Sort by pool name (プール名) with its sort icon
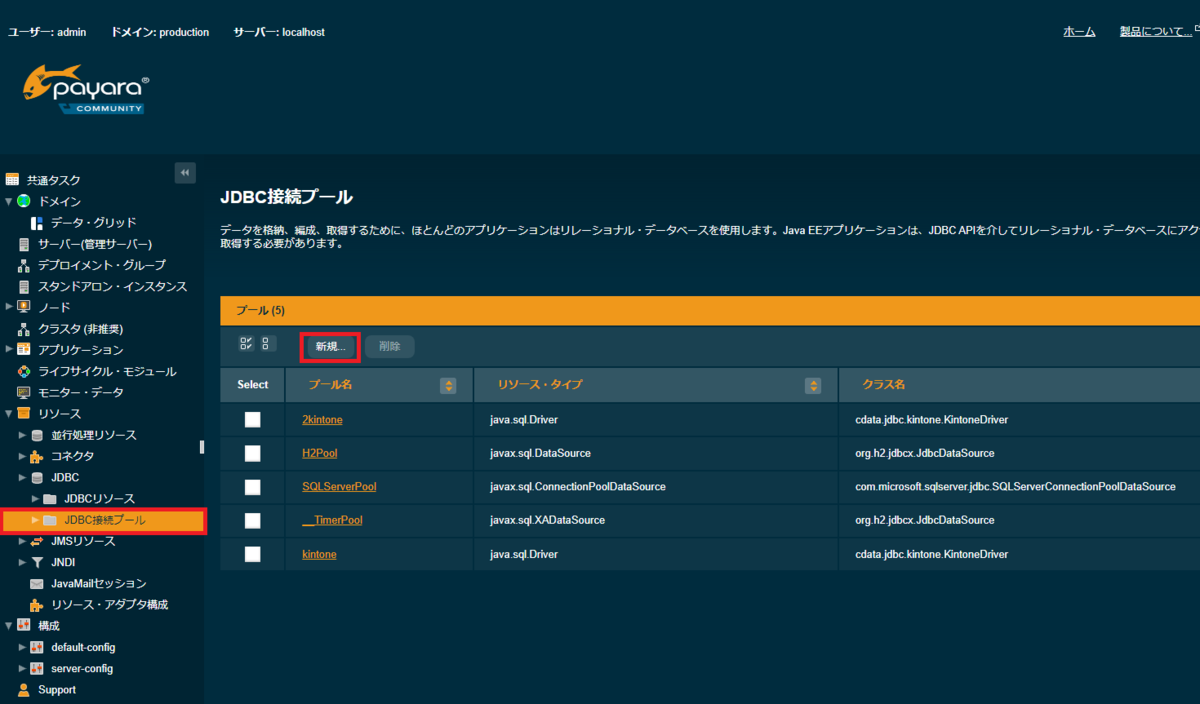This screenshot has height=704, width=1200. tap(448, 385)
